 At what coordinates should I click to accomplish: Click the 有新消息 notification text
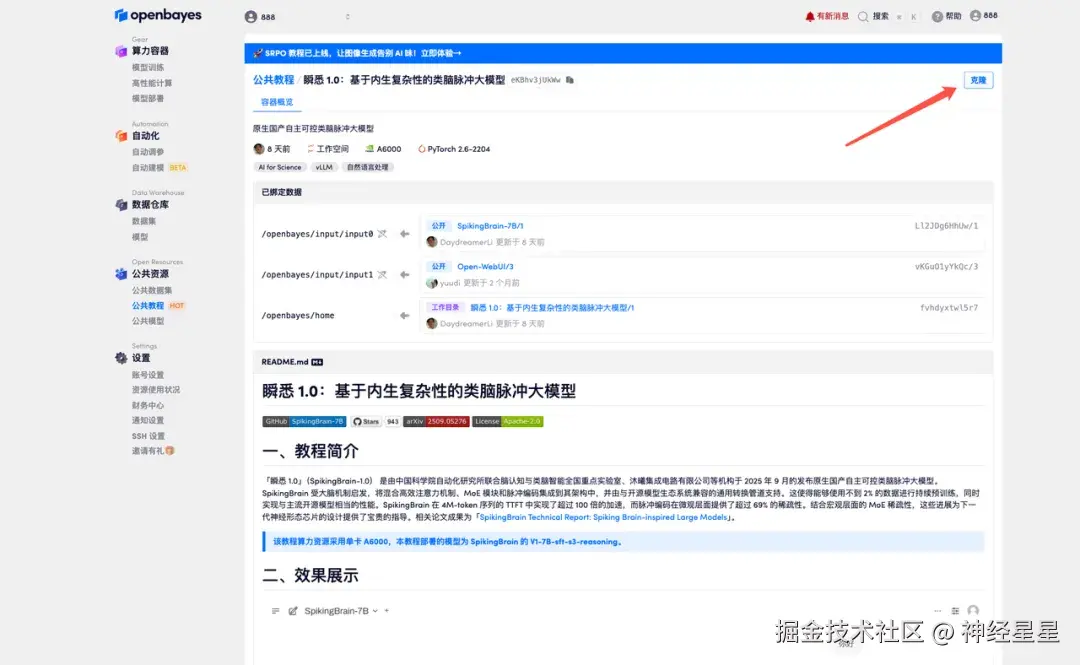pyautogui.click(x=833, y=17)
